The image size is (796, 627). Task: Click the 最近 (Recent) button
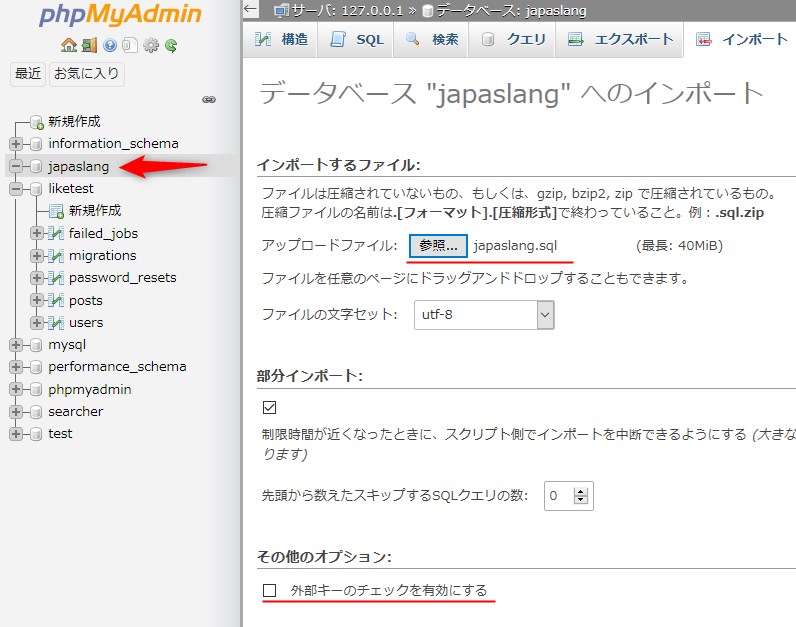point(28,73)
